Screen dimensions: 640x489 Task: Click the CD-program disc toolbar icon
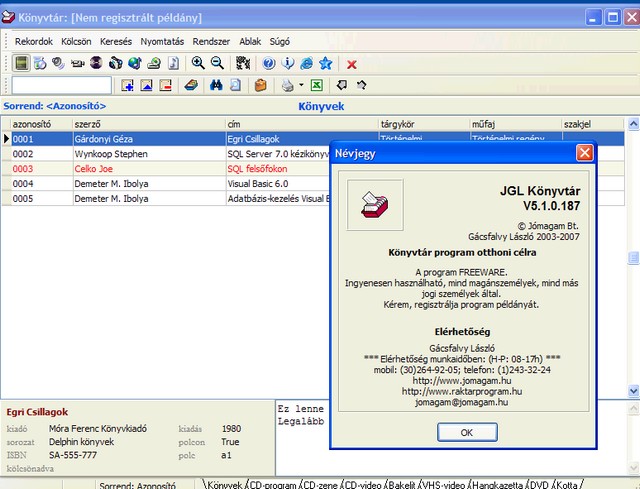coord(40,63)
